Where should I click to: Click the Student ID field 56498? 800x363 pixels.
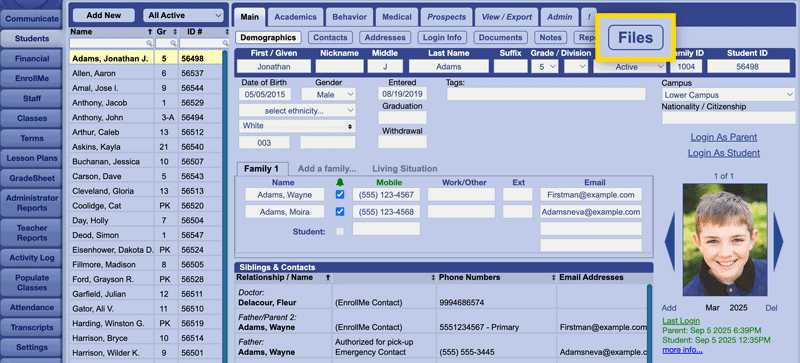click(748, 66)
